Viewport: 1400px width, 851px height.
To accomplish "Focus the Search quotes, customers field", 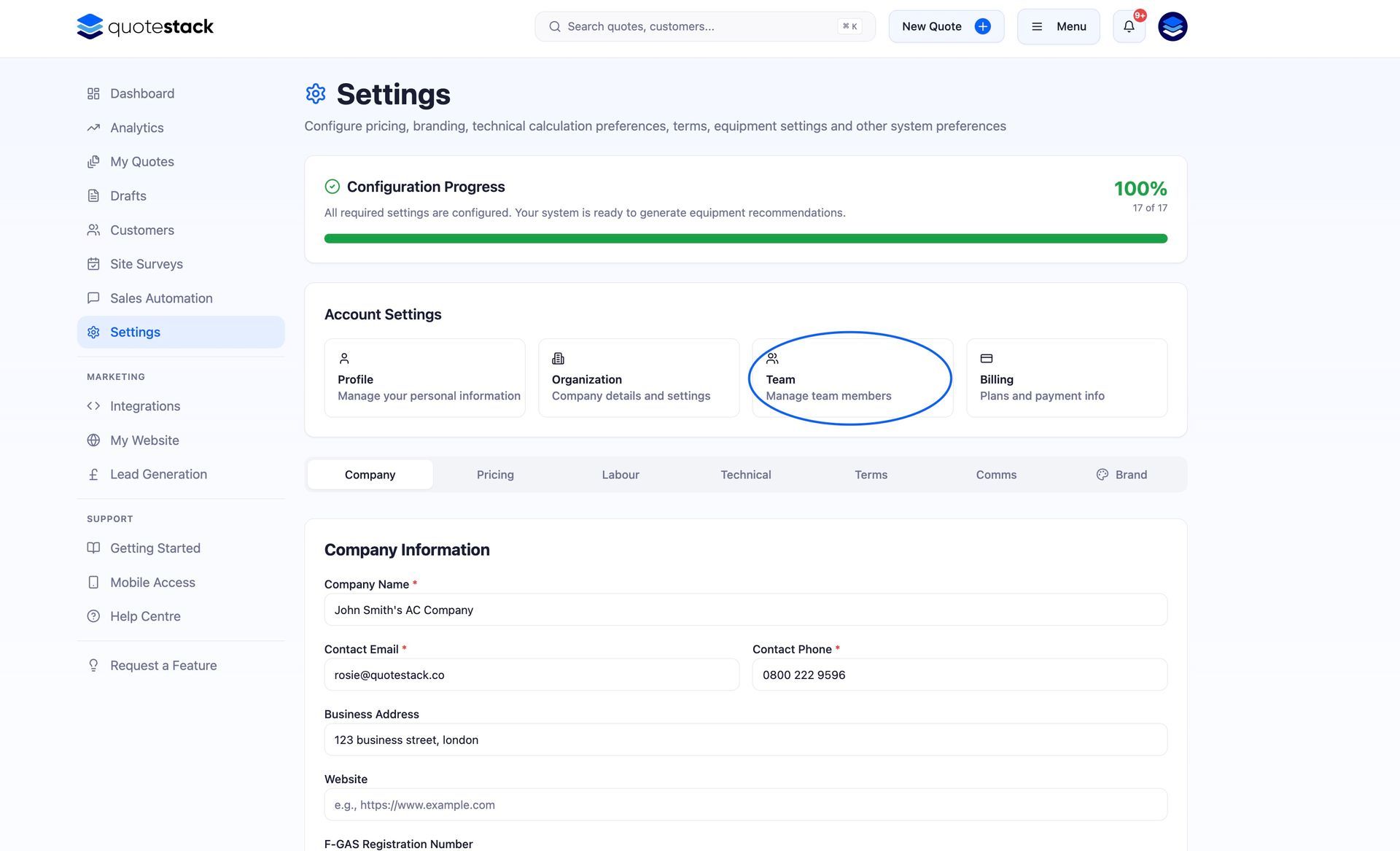I will point(700,27).
